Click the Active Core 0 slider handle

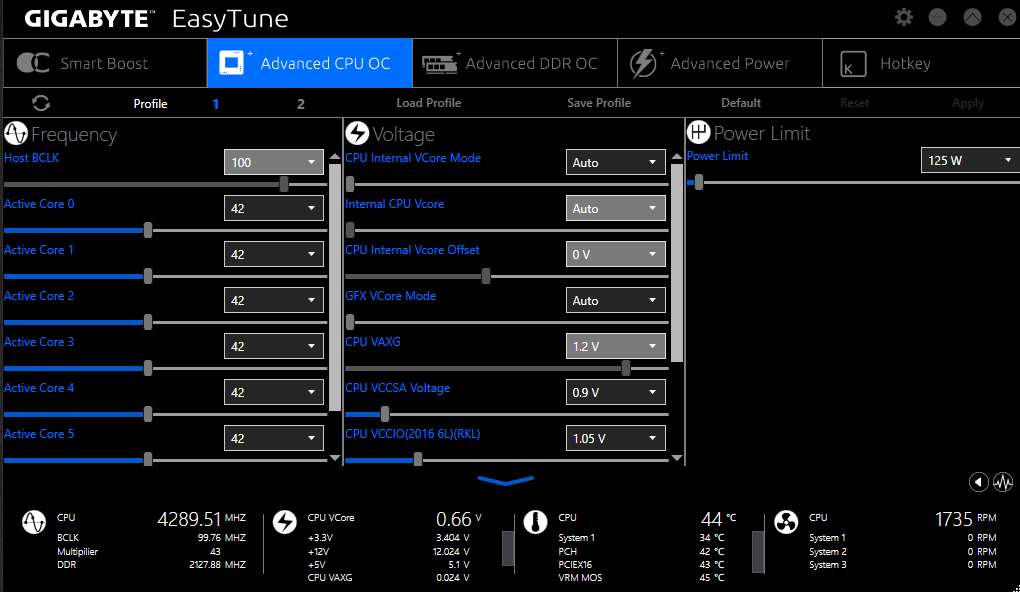pyautogui.click(x=148, y=230)
